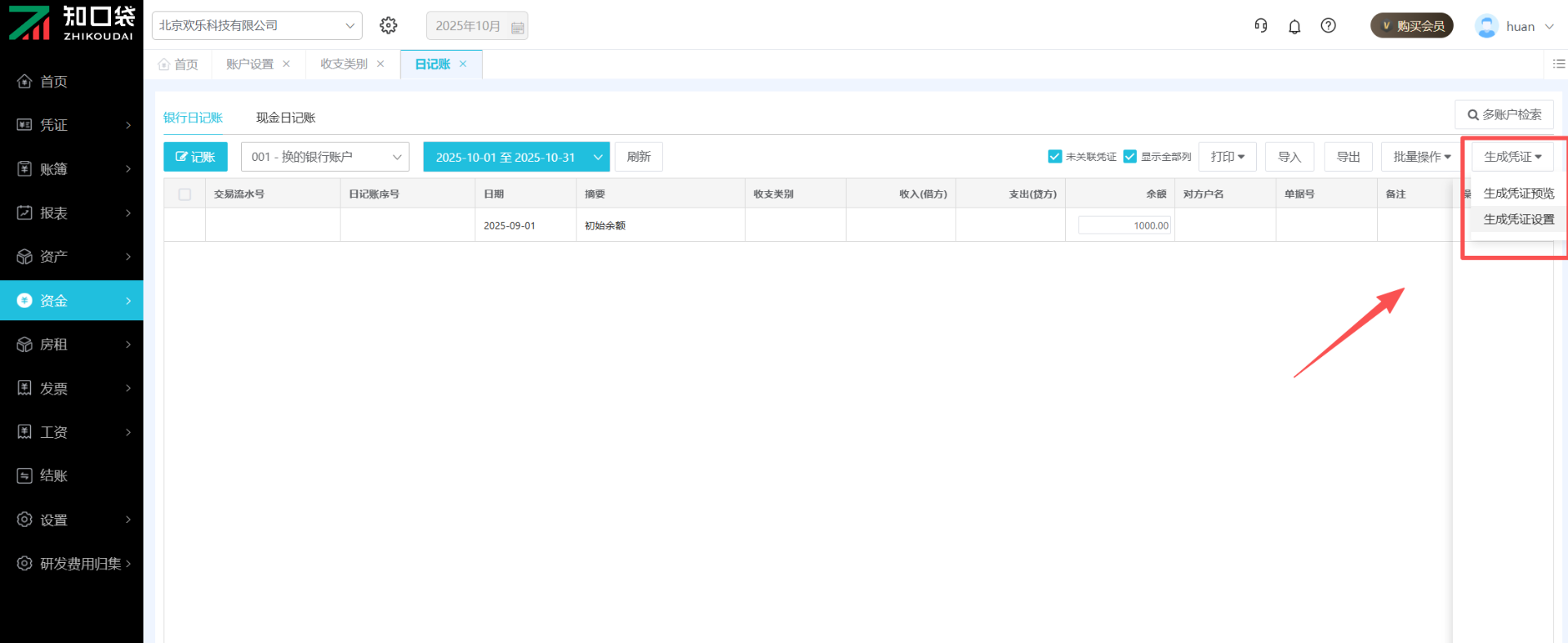Open the help question mark icon

pos(1329,25)
